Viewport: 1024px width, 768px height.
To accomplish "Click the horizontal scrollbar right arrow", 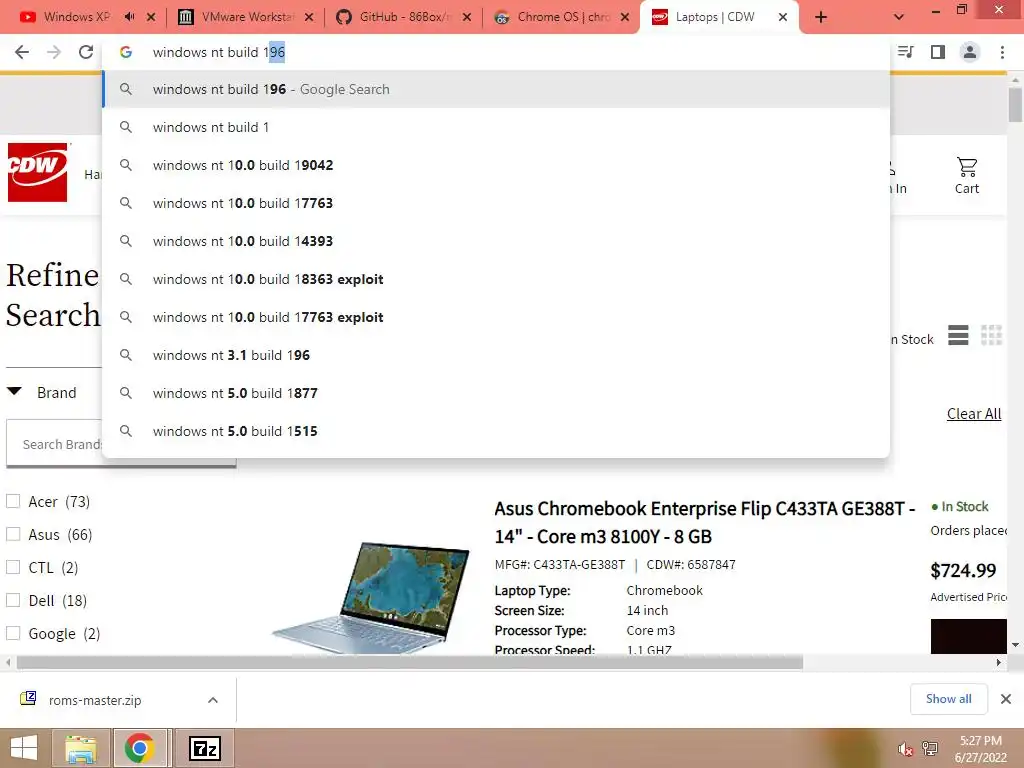I will pyautogui.click(x=999, y=662).
